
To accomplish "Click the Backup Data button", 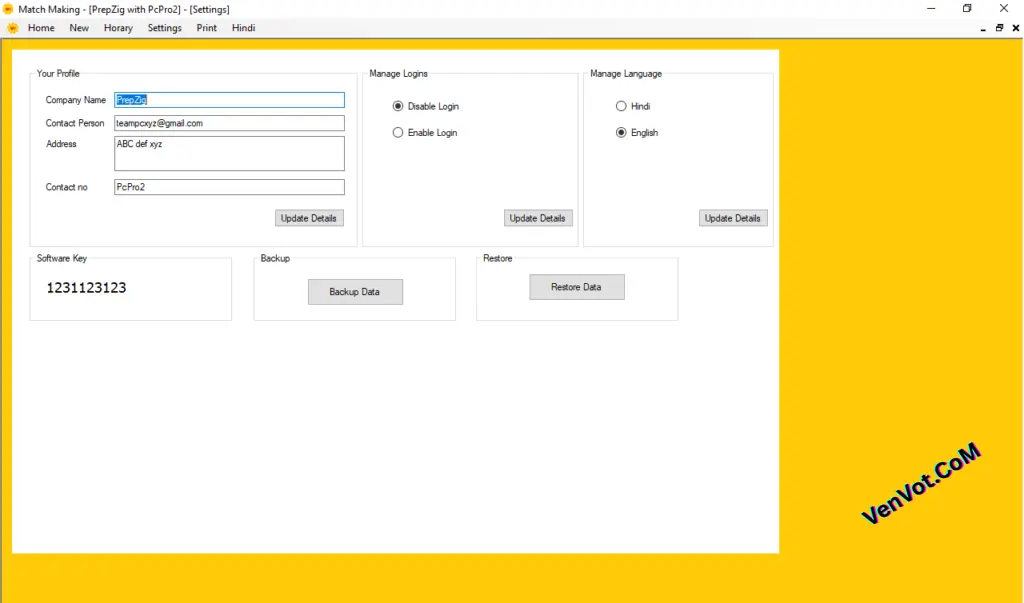I will point(355,292).
